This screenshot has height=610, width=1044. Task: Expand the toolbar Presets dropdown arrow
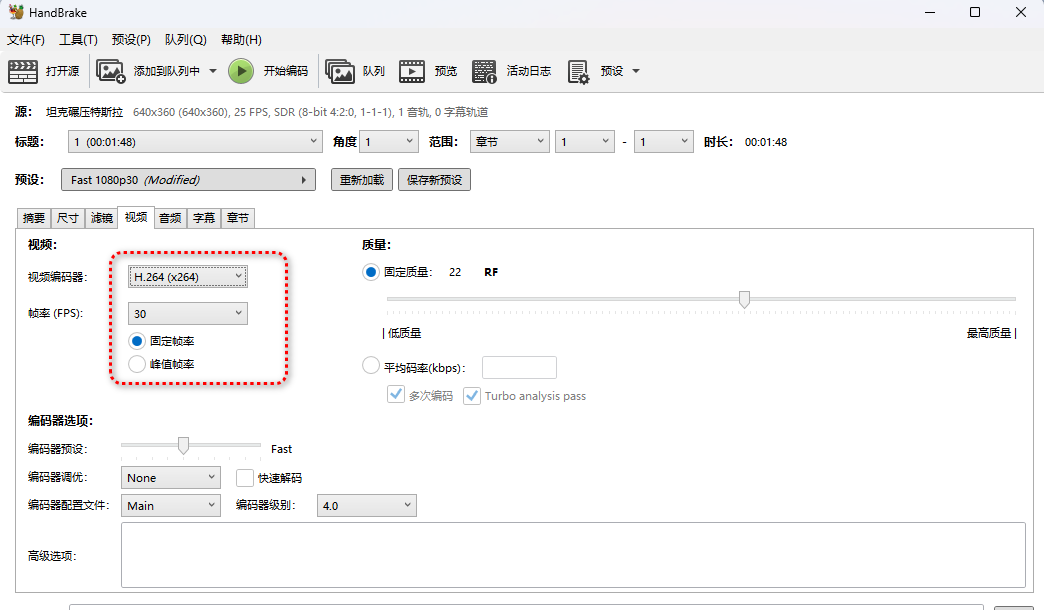click(x=636, y=71)
